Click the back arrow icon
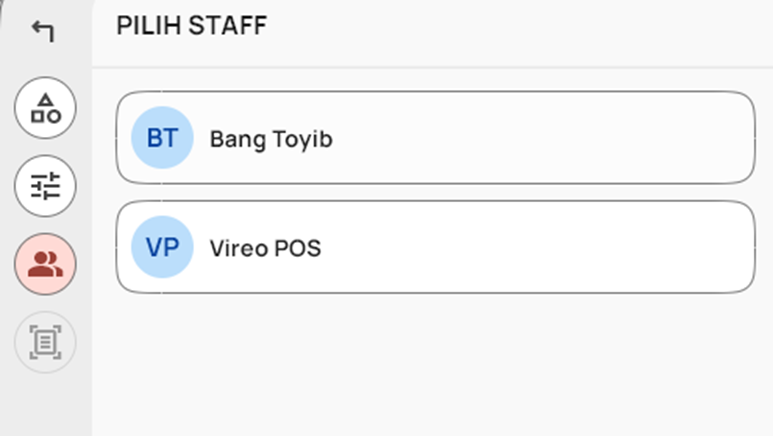Image resolution: width=773 pixels, height=436 pixels. (x=43, y=31)
